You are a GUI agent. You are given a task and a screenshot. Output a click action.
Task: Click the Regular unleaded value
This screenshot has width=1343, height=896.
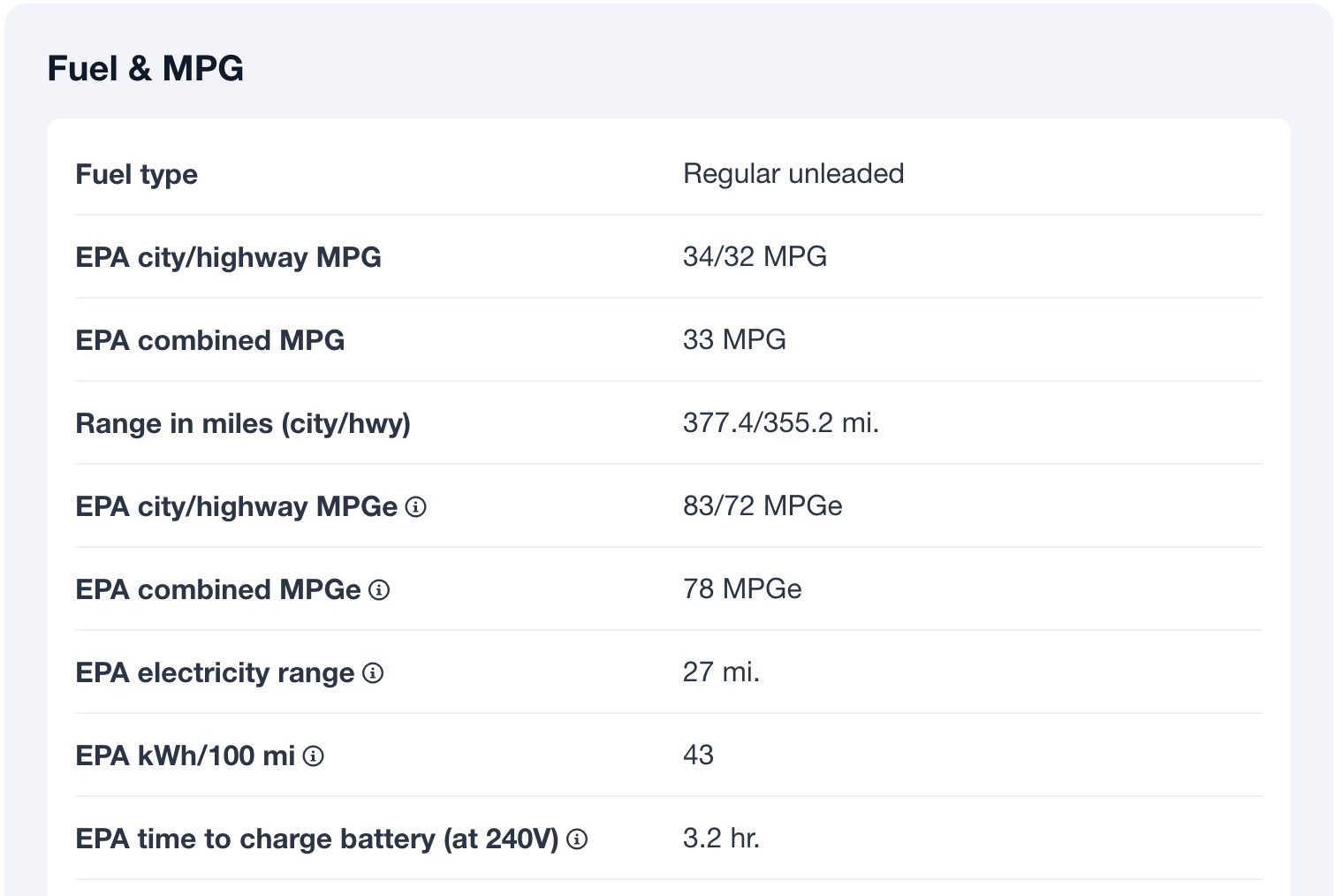click(793, 174)
